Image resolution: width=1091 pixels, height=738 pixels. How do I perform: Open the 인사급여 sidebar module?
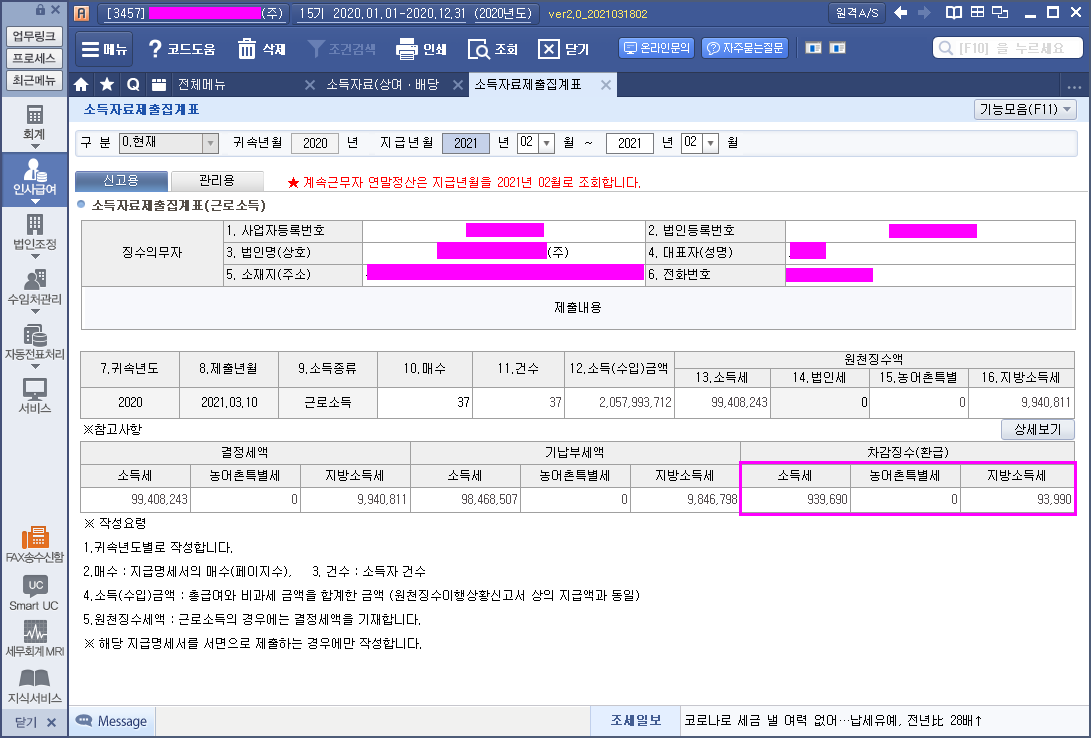(34, 179)
